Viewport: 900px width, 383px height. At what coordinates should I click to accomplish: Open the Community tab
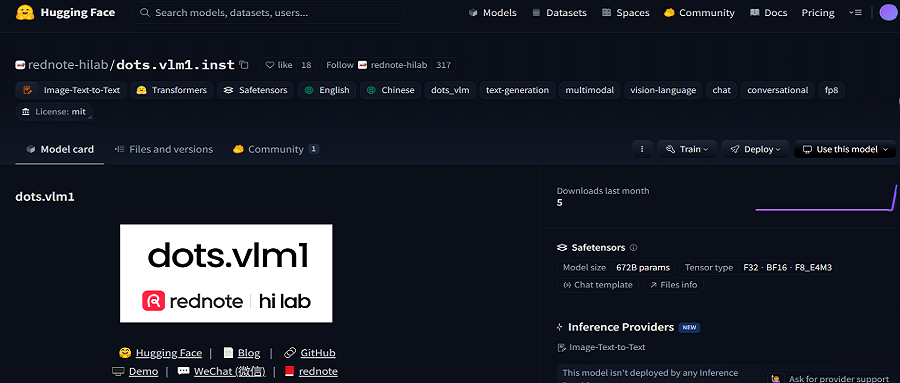[276, 149]
